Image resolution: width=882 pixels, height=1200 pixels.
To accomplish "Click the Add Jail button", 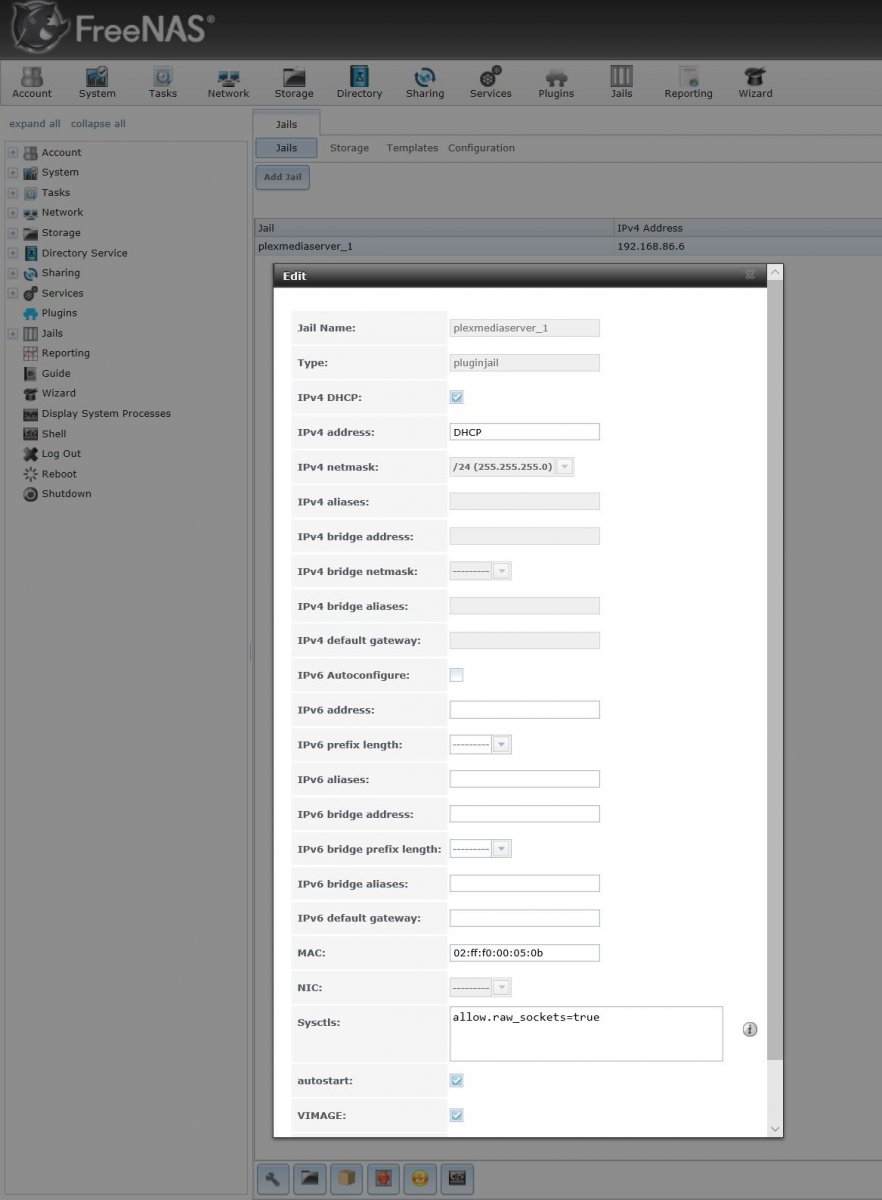I will tap(282, 177).
